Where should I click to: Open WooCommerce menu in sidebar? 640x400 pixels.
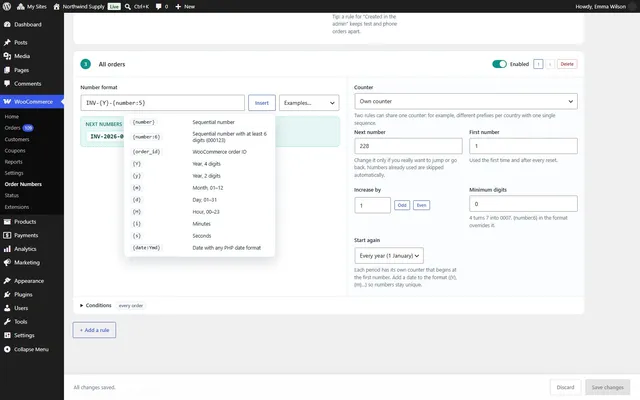pyautogui.click(x=32, y=102)
